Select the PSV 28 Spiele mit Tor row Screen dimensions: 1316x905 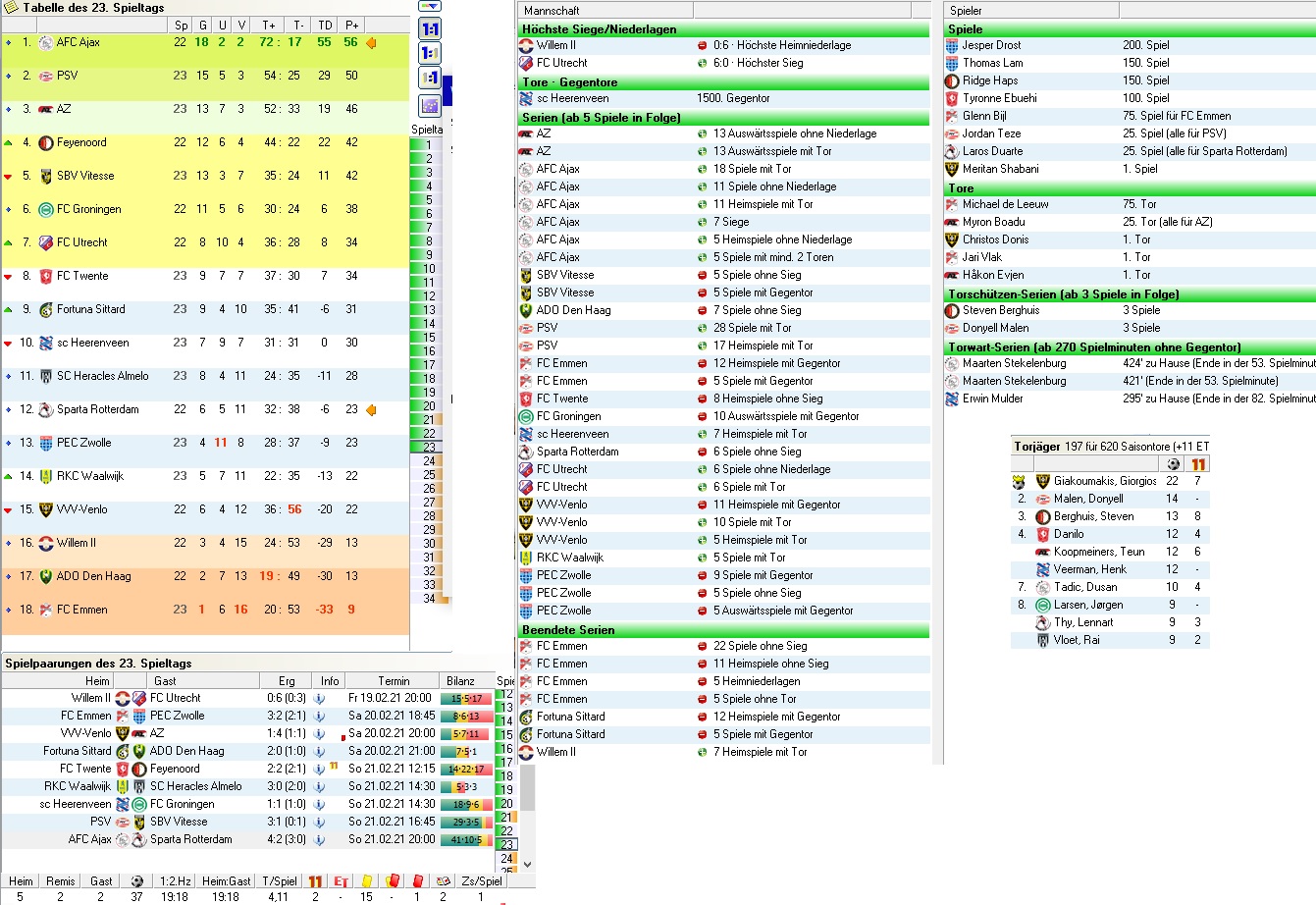click(x=723, y=328)
